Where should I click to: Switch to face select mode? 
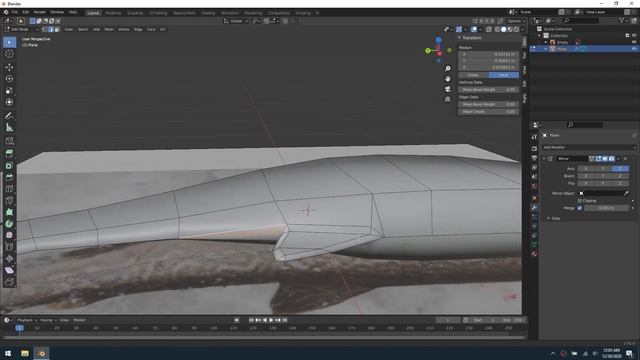(57, 29)
